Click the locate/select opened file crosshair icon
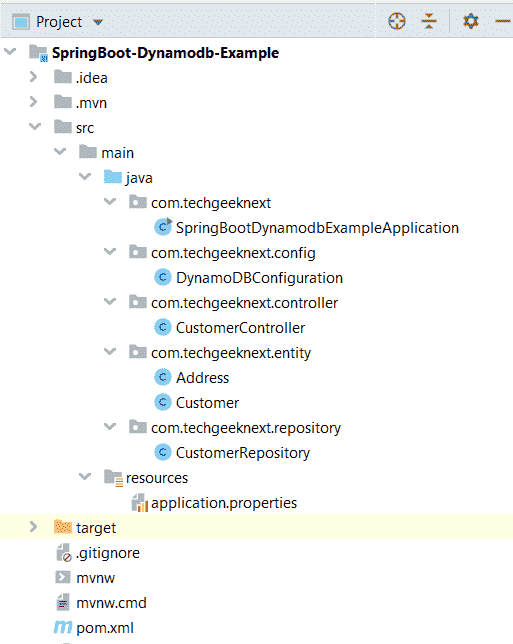513x644 pixels. click(397, 21)
